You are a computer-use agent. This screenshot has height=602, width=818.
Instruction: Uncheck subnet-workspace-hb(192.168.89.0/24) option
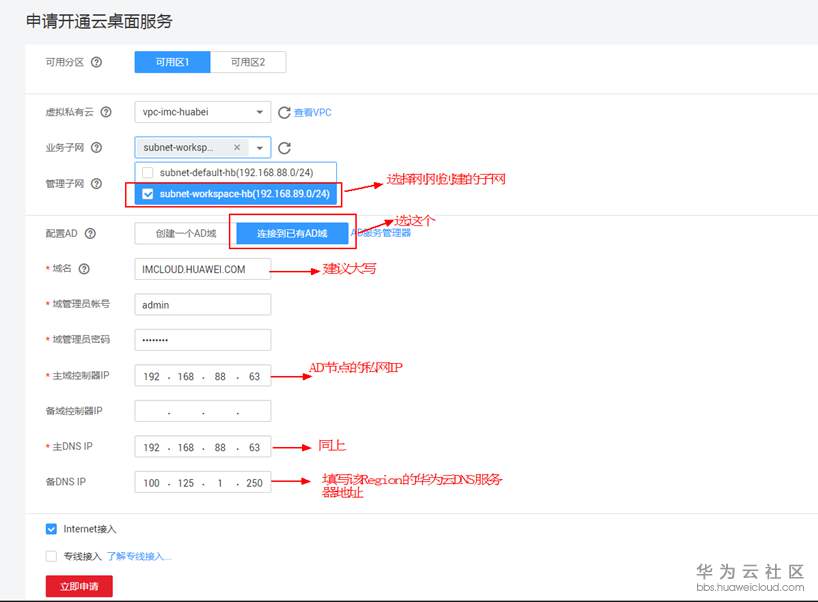(148, 194)
